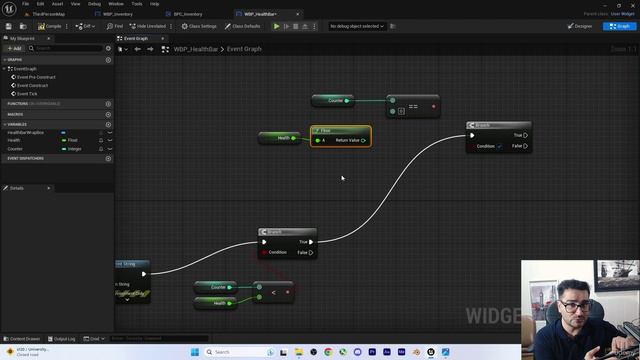Navigate forward in graph history
Image resolution: width=640 pixels, height=360 pixels.
pyautogui.click(x=150, y=49)
